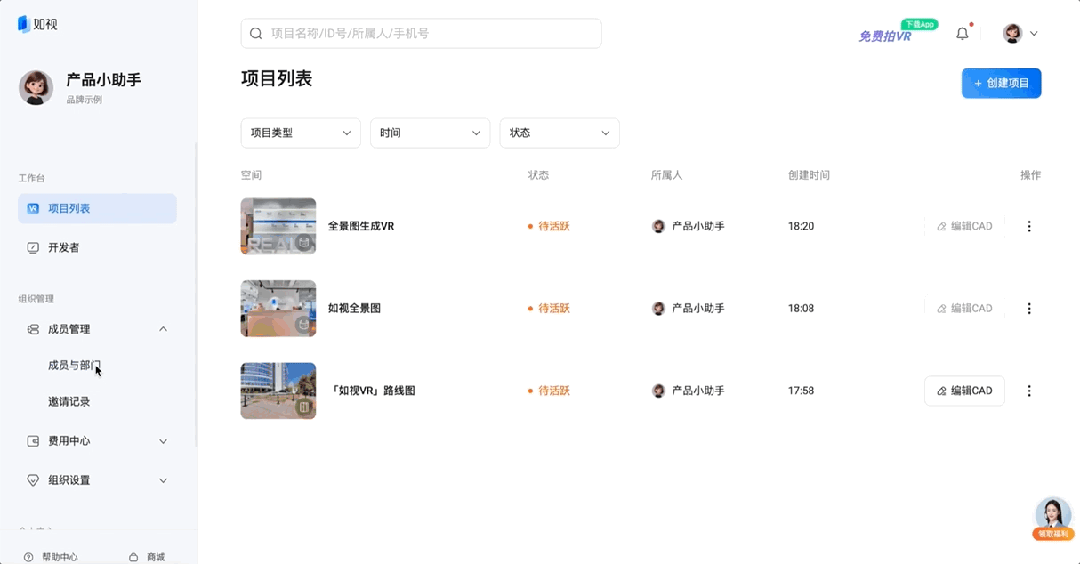
Task: Open the account menu chevron beside avatar
Action: (x=1034, y=33)
